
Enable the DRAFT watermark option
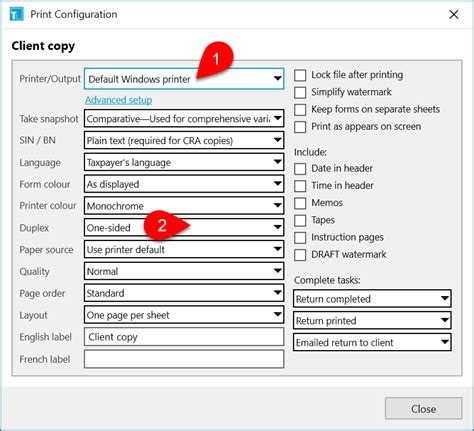pyautogui.click(x=300, y=255)
